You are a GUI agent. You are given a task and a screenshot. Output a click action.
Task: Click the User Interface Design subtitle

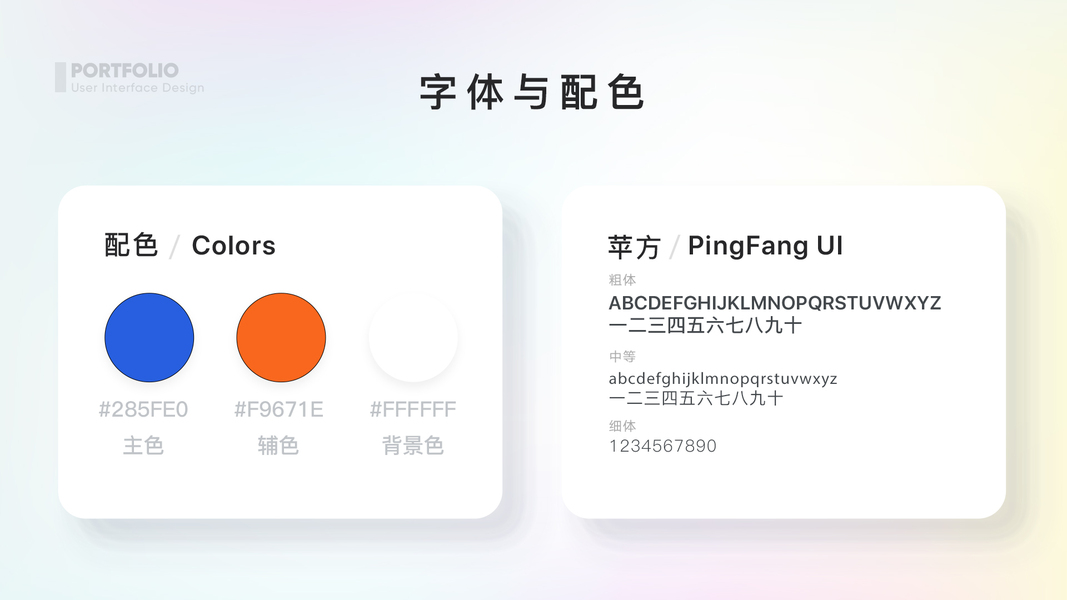[137, 88]
